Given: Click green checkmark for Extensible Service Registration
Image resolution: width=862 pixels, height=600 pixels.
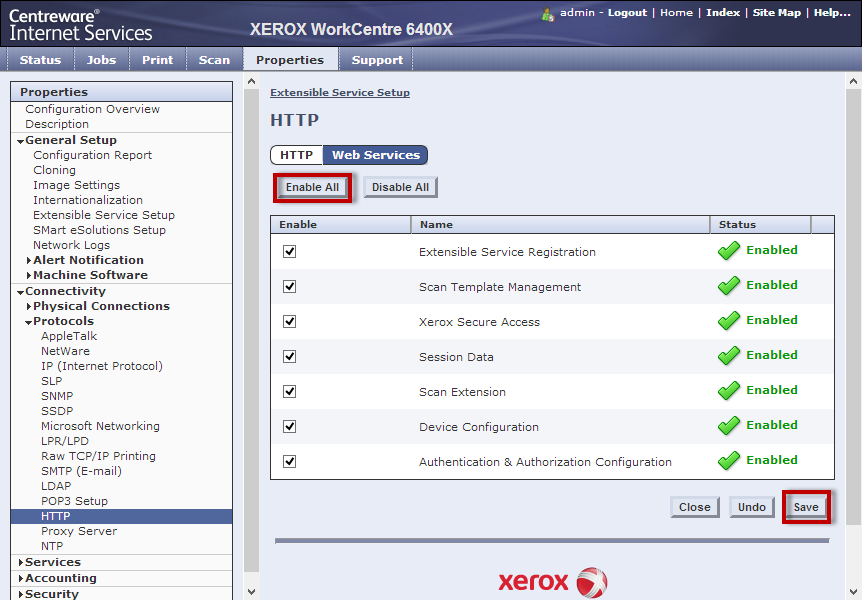Looking at the screenshot, I should (x=729, y=251).
